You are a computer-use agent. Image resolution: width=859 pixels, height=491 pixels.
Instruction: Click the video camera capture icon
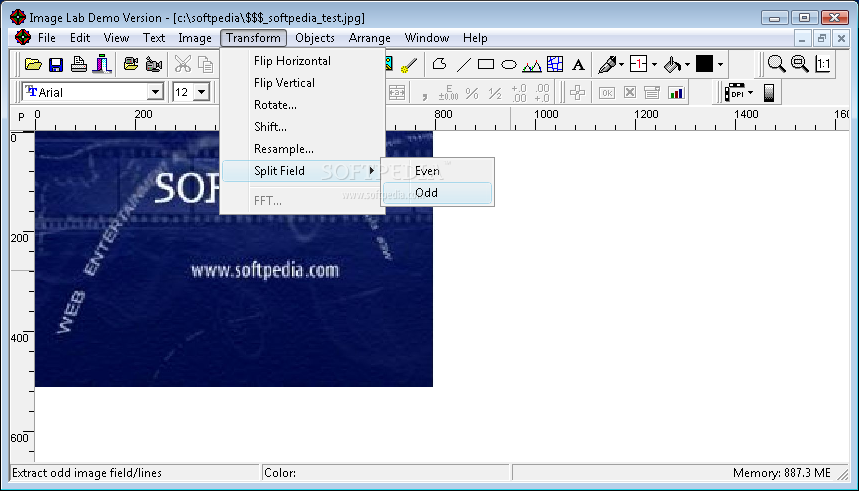click(154, 65)
